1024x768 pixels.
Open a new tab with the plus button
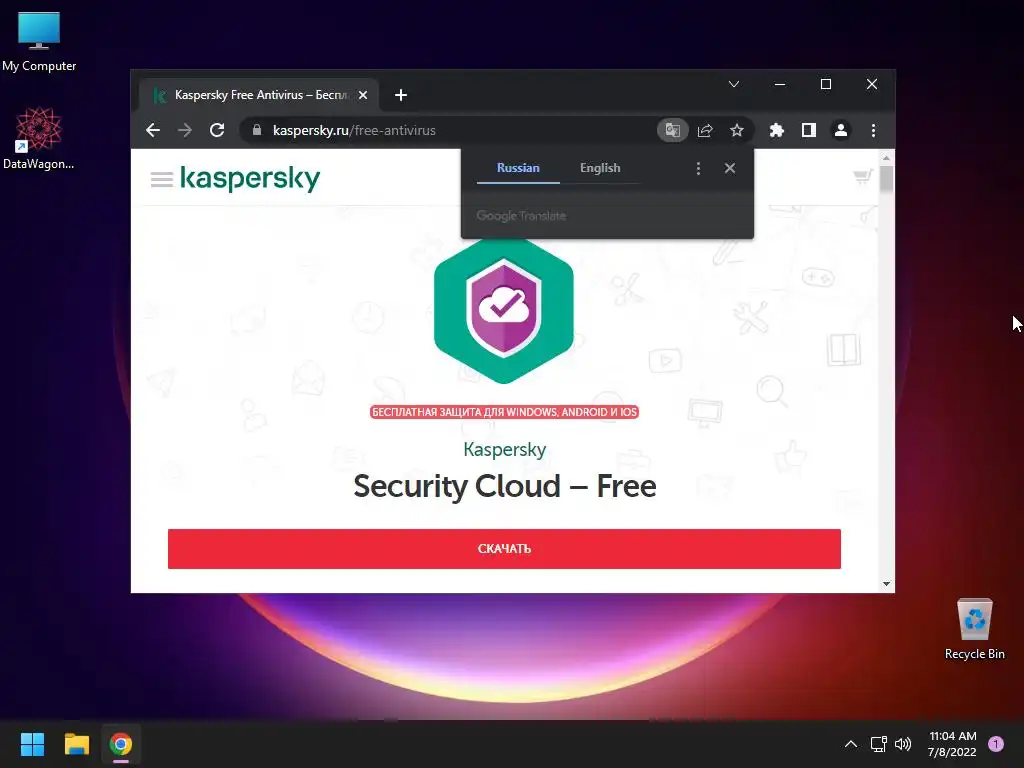coord(401,95)
